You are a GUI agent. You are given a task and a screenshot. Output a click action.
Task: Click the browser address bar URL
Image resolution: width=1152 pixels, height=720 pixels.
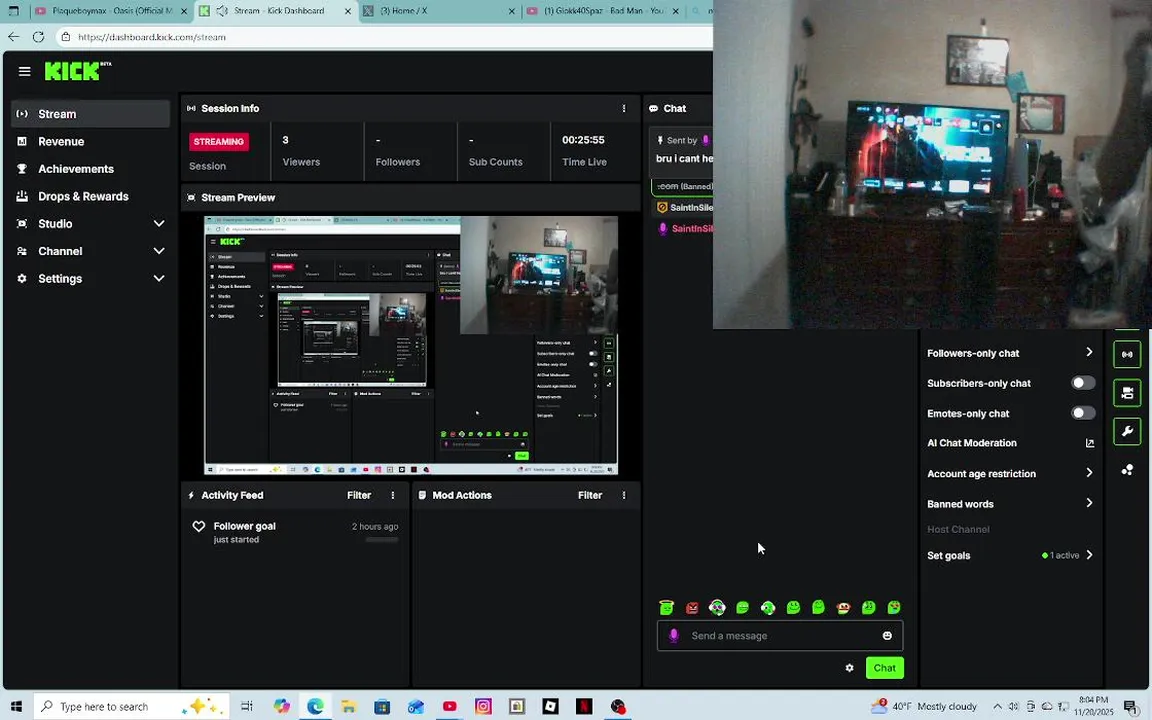point(152,37)
